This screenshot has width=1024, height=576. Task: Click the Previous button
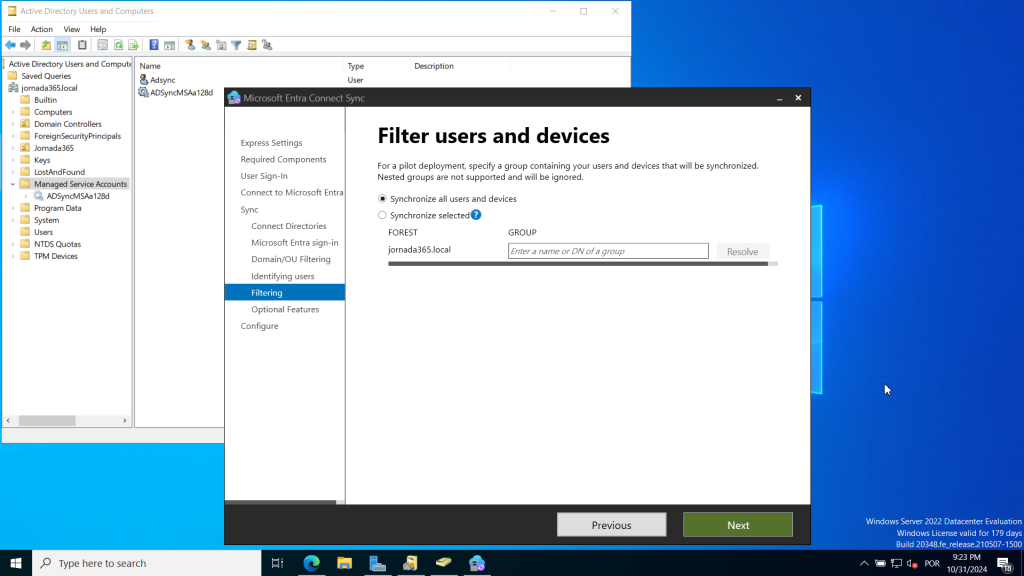(611, 525)
